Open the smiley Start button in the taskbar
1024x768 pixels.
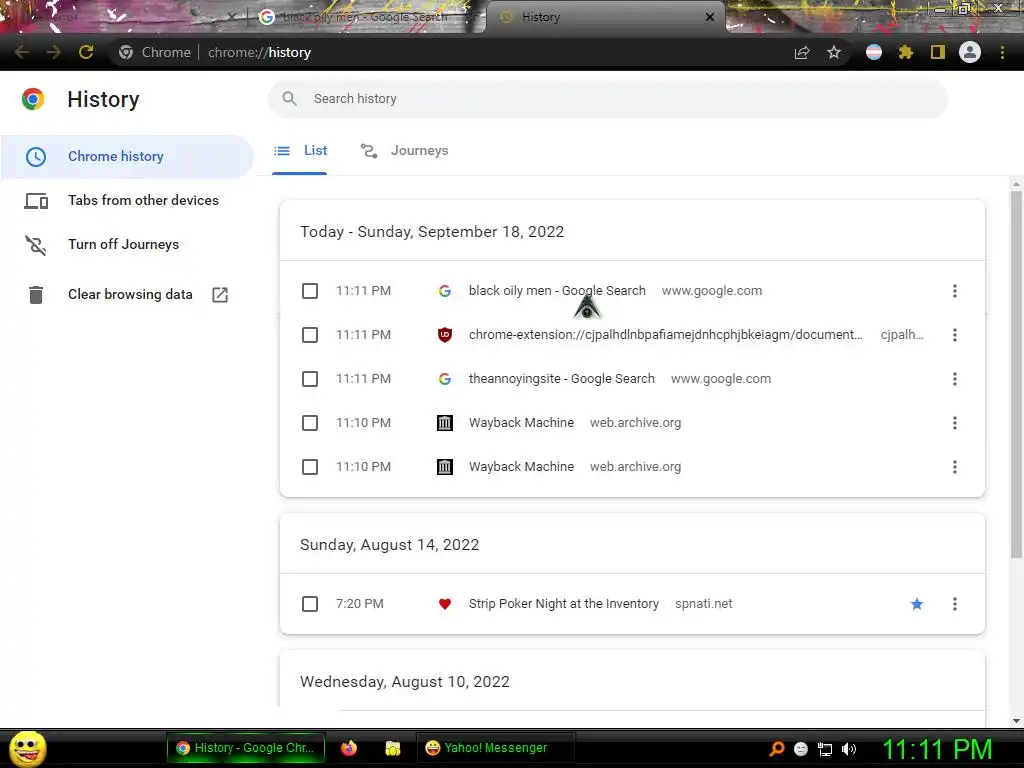point(27,748)
